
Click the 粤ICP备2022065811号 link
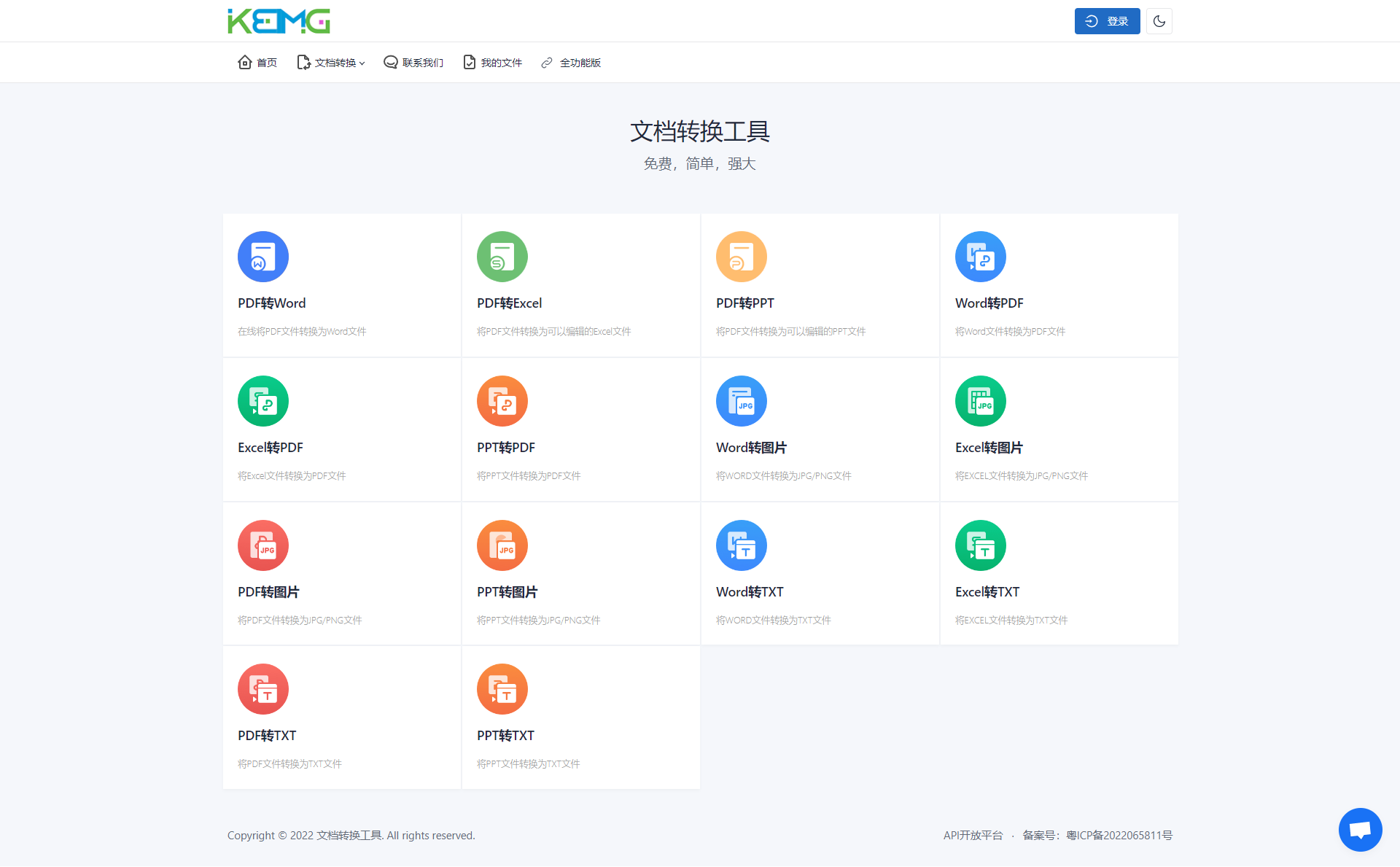(x=1119, y=836)
